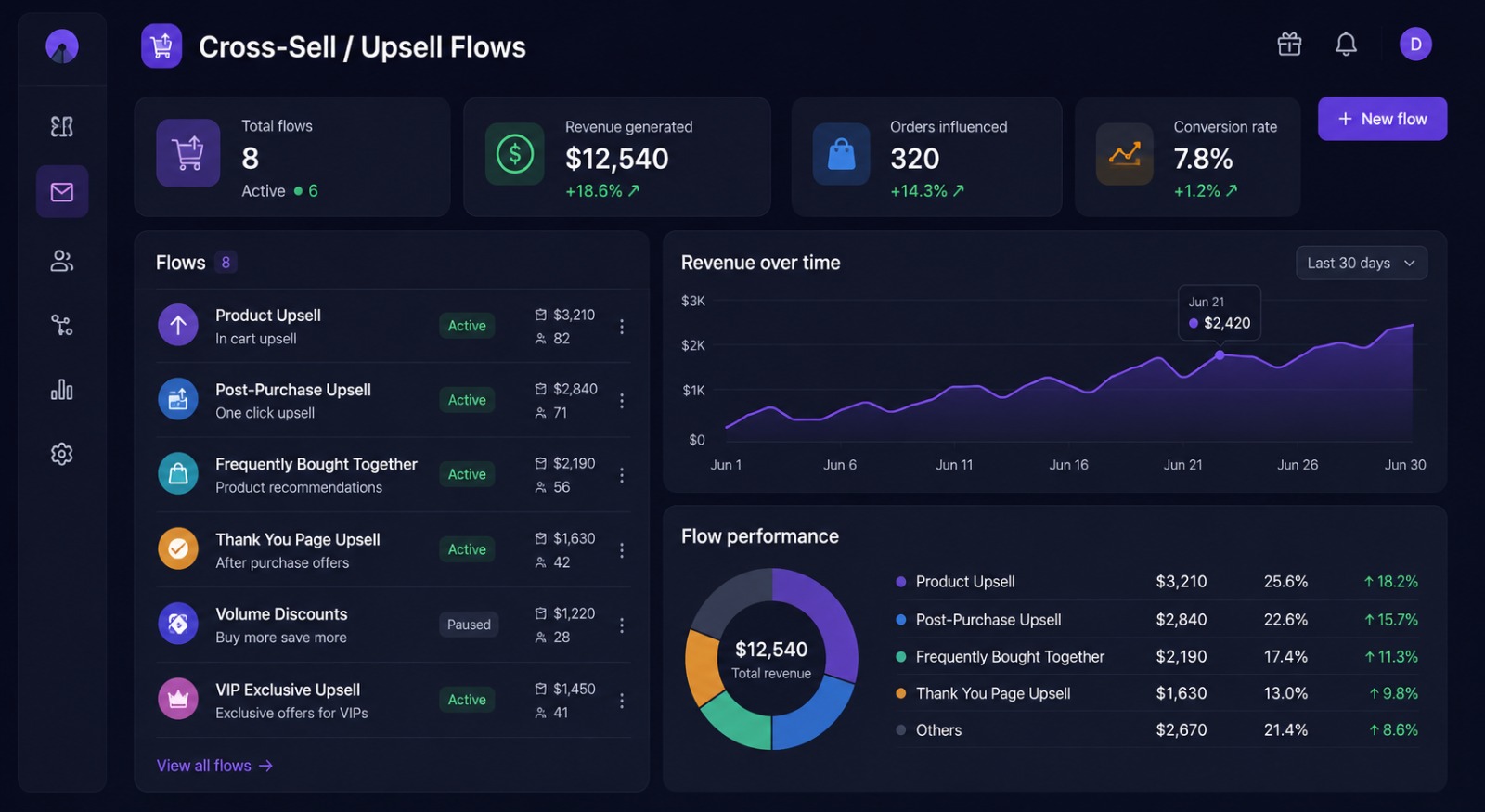Click the Jun 16 axis label
The image size is (1485, 812).
1068,465
